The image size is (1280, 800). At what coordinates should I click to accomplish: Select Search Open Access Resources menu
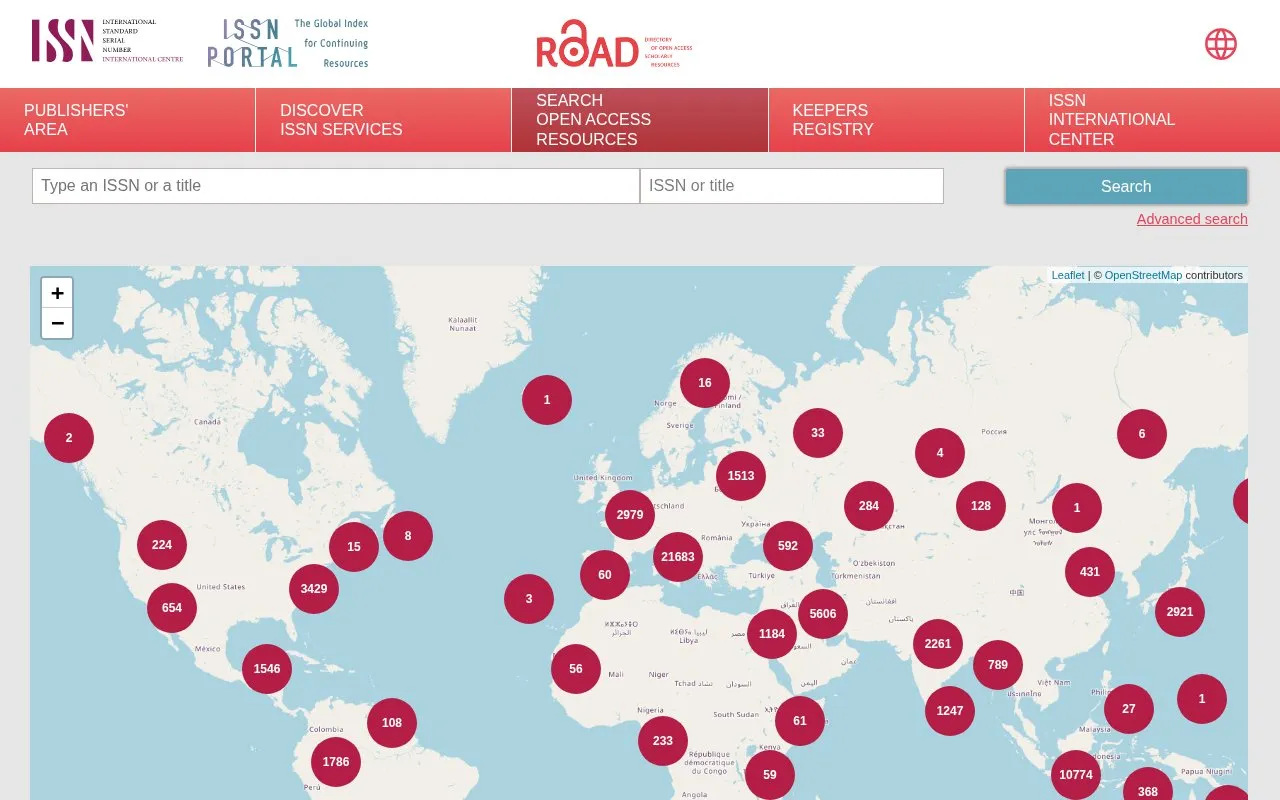click(x=640, y=120)
